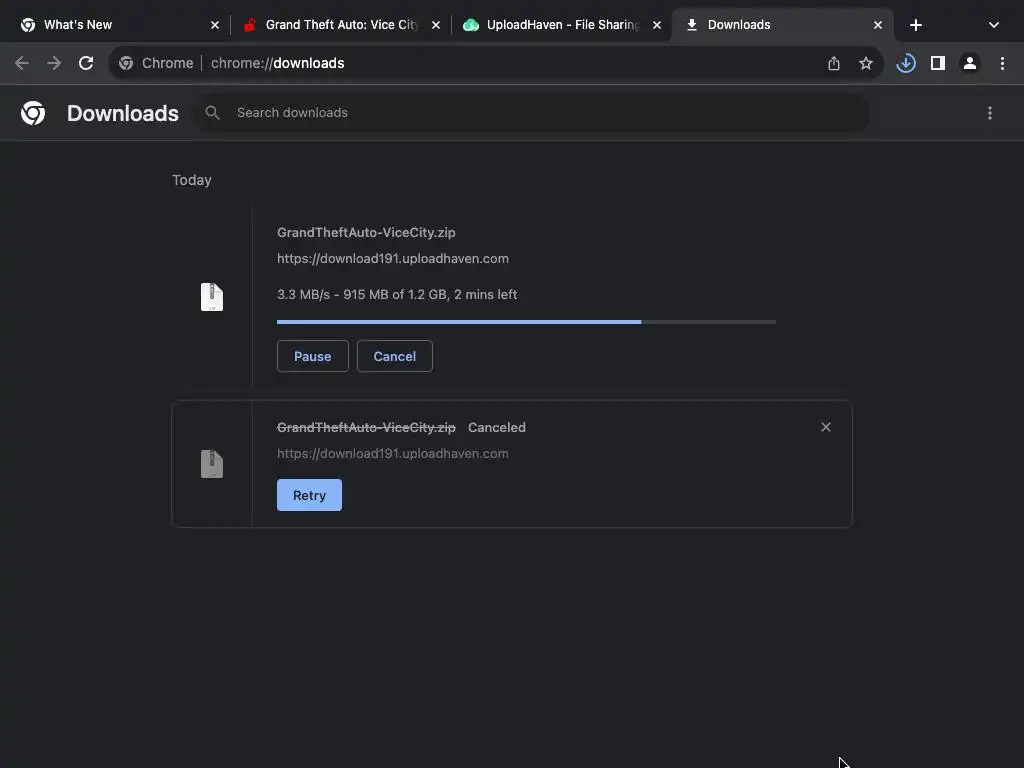Close the UploadHaven tab
The height and width of the screenshot is (768, 1024).
tap(657, 25)
